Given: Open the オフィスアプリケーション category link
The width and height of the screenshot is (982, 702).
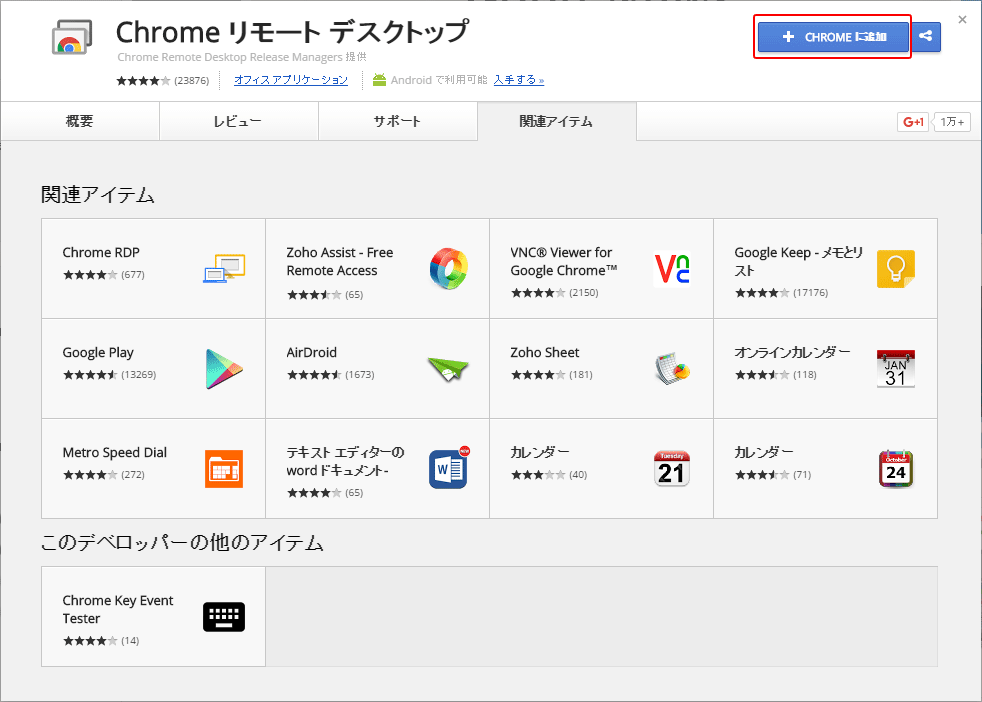Looking at the screenshot, I should 291,80.
